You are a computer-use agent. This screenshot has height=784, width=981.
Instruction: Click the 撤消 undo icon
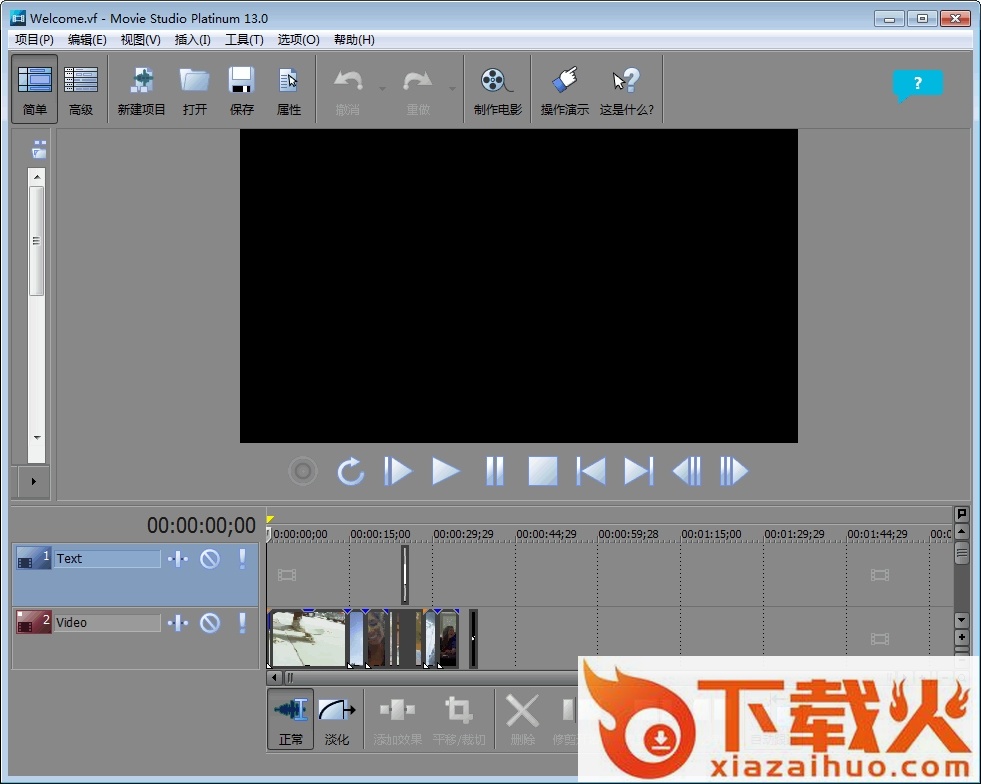348,89
